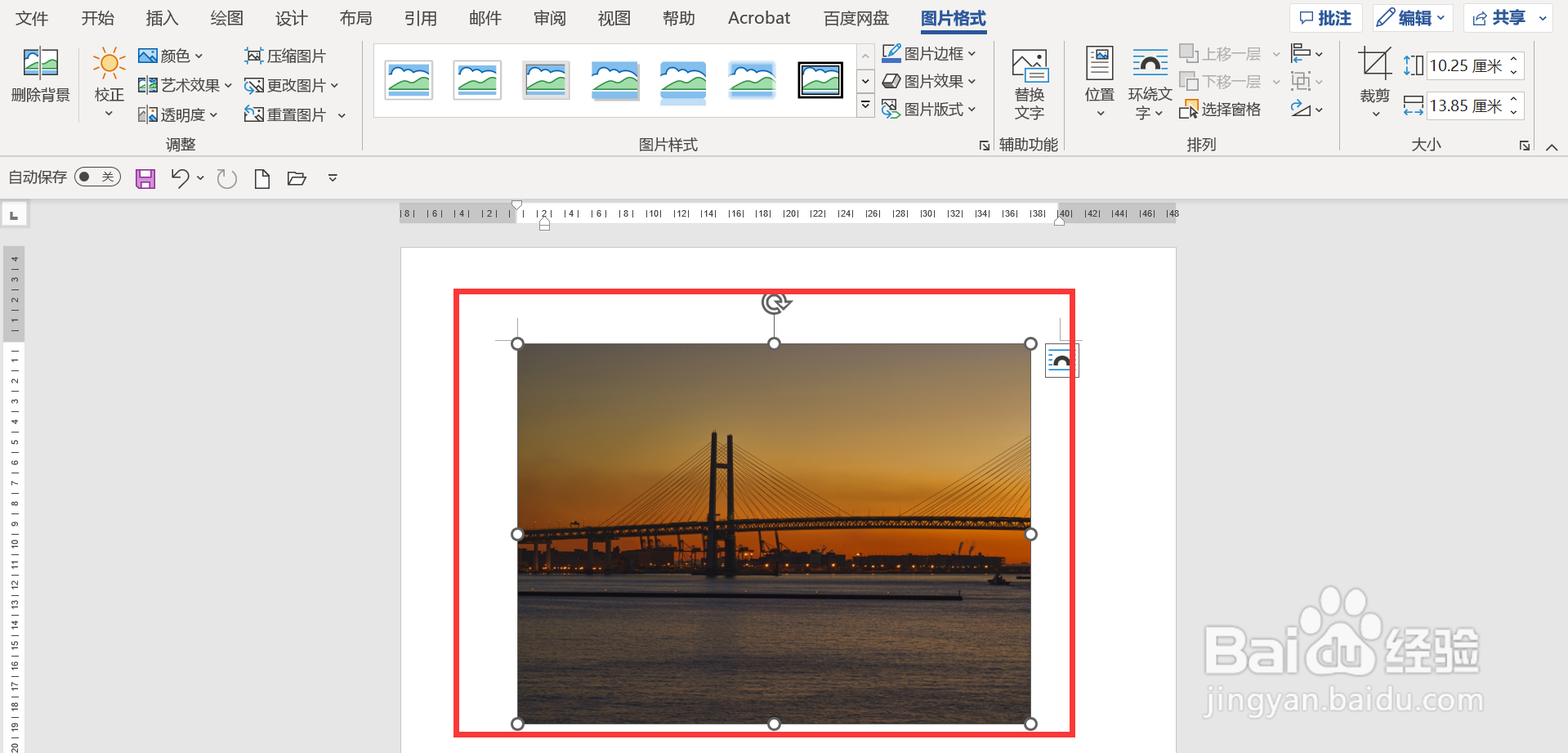
Task: Switch to the 百度网盘 tab
Action: coord(855,18)
